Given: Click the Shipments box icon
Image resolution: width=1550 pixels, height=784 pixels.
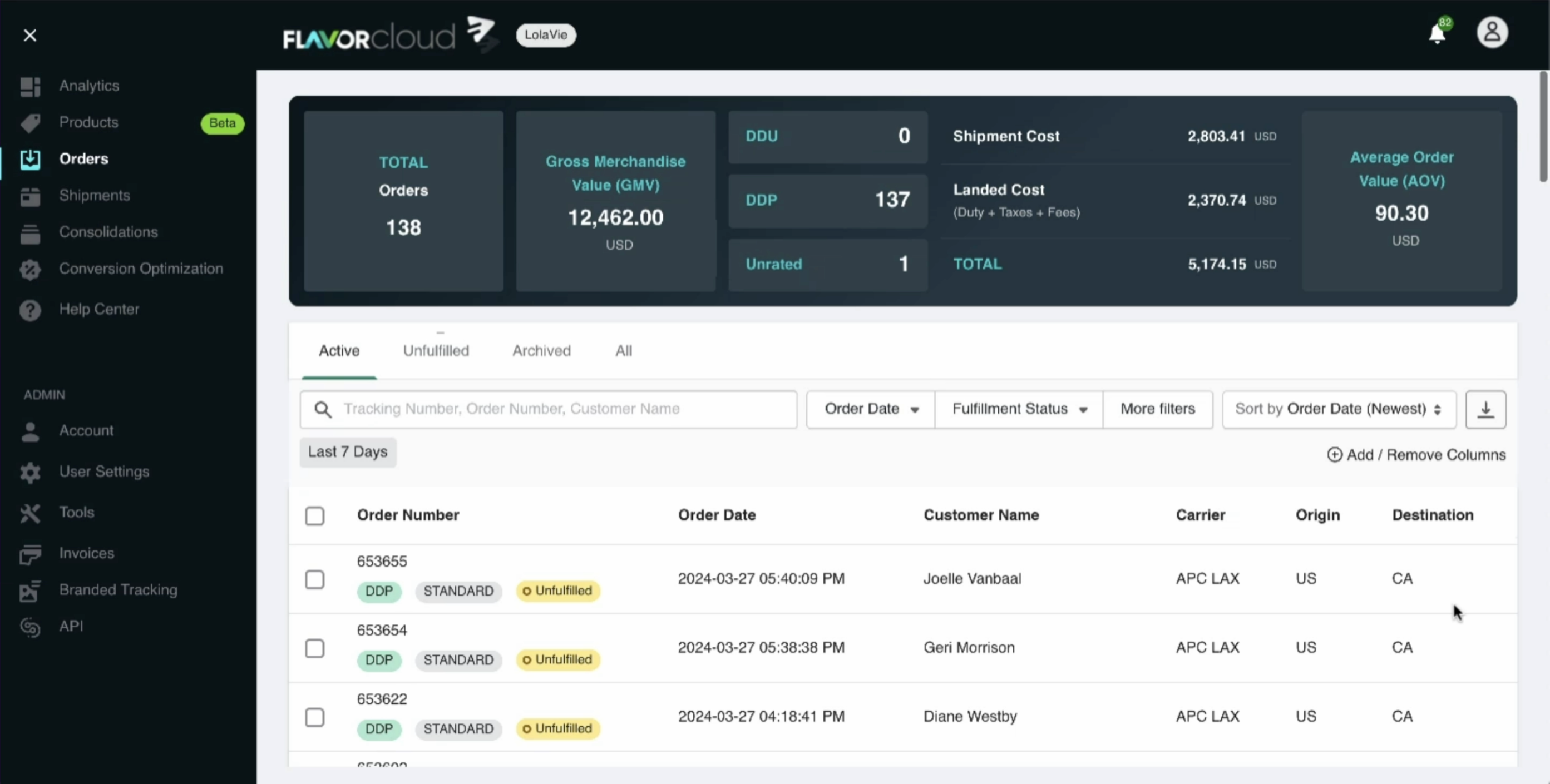Looking at the screenshot, I should click(x=30, y=197).
